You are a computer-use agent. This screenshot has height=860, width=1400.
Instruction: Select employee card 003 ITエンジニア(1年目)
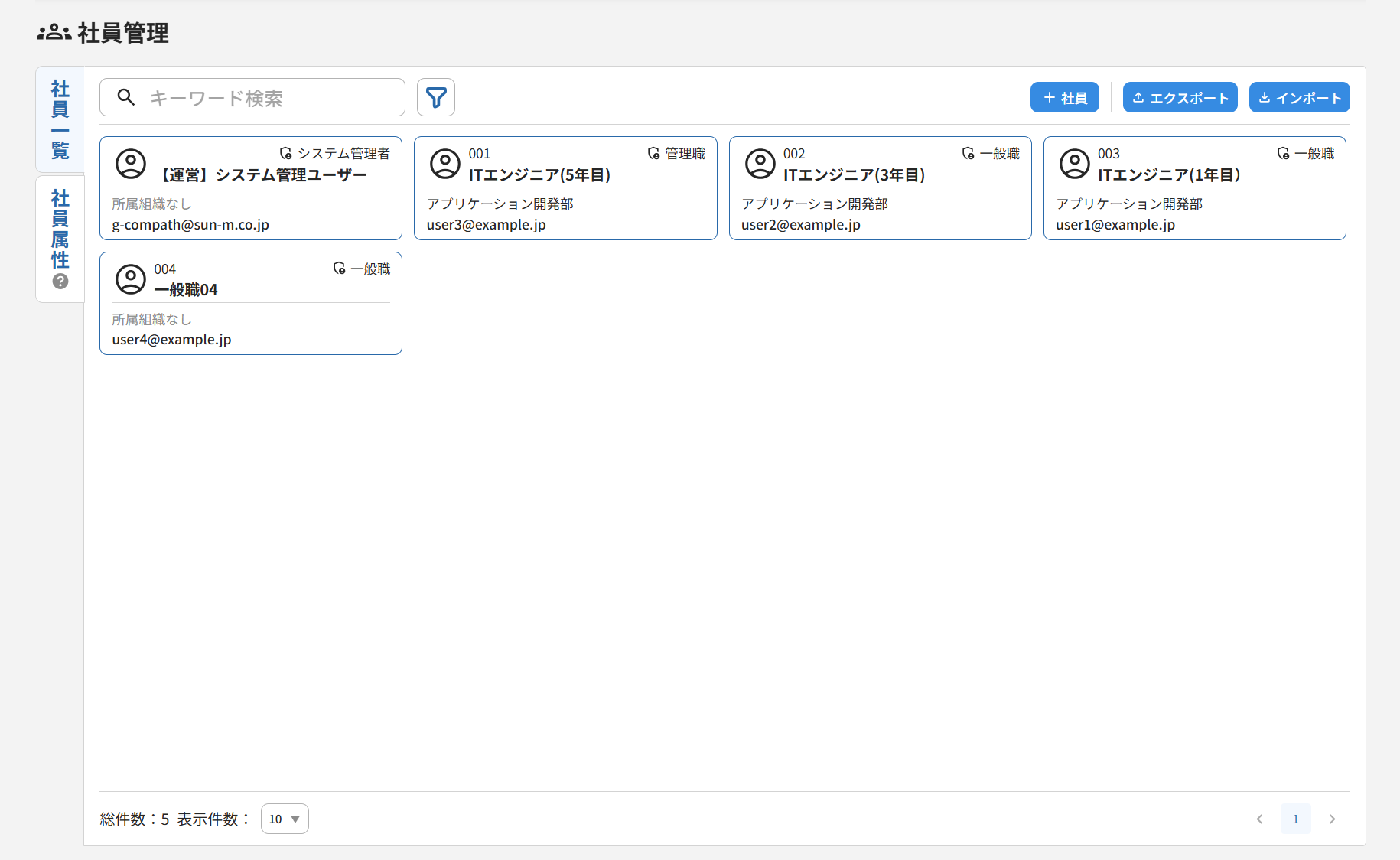pyautogui.click(x=1194, y=188)
